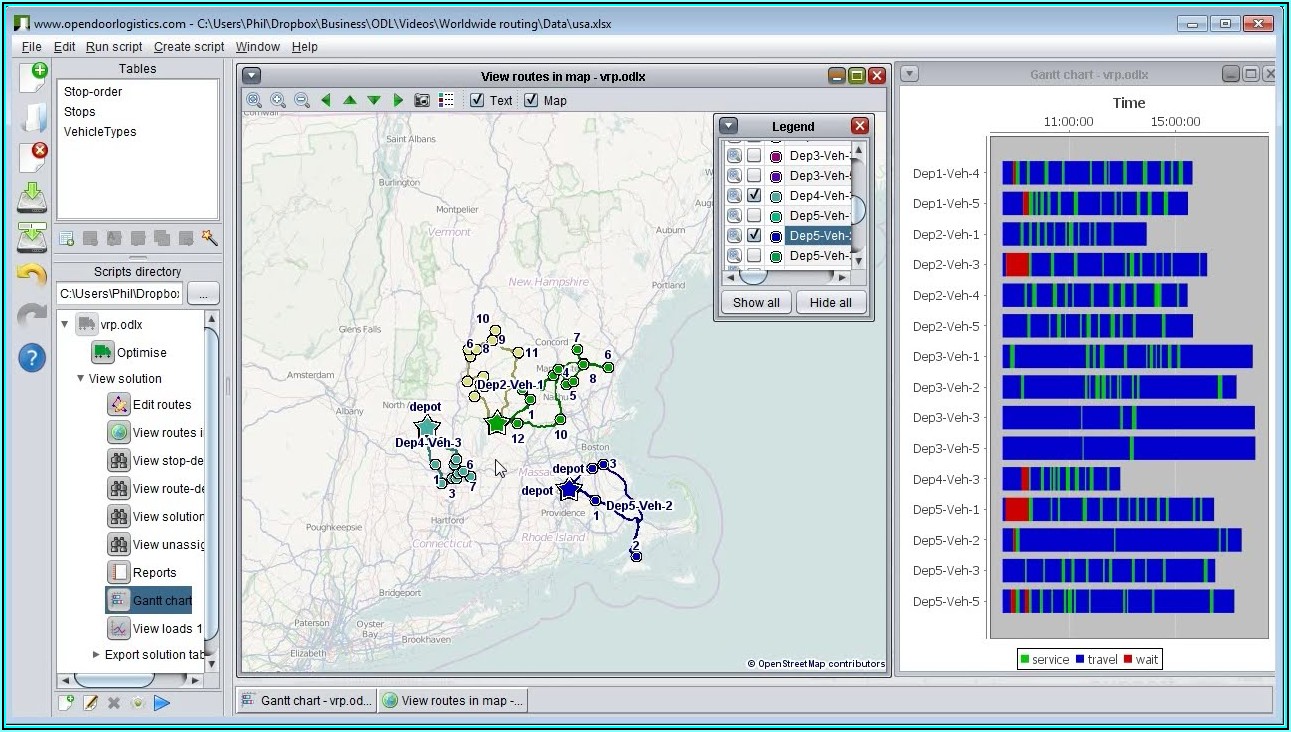Click the Hide all button in Legend
This screenshot has width=1291, height=732.
pos(831,303)
